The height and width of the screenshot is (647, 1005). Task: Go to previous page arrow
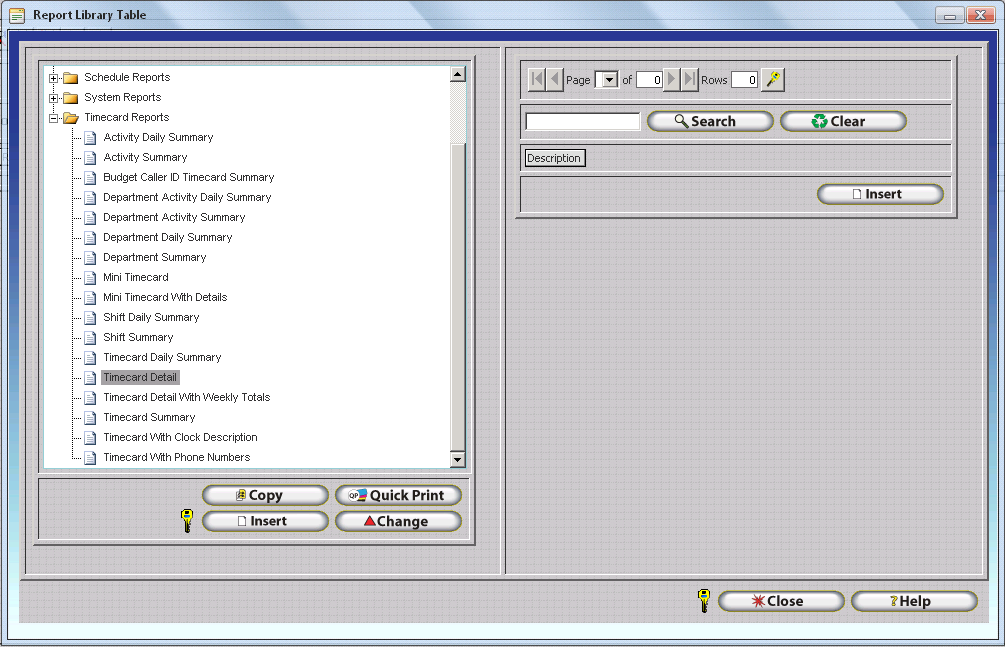coord(555,80)
